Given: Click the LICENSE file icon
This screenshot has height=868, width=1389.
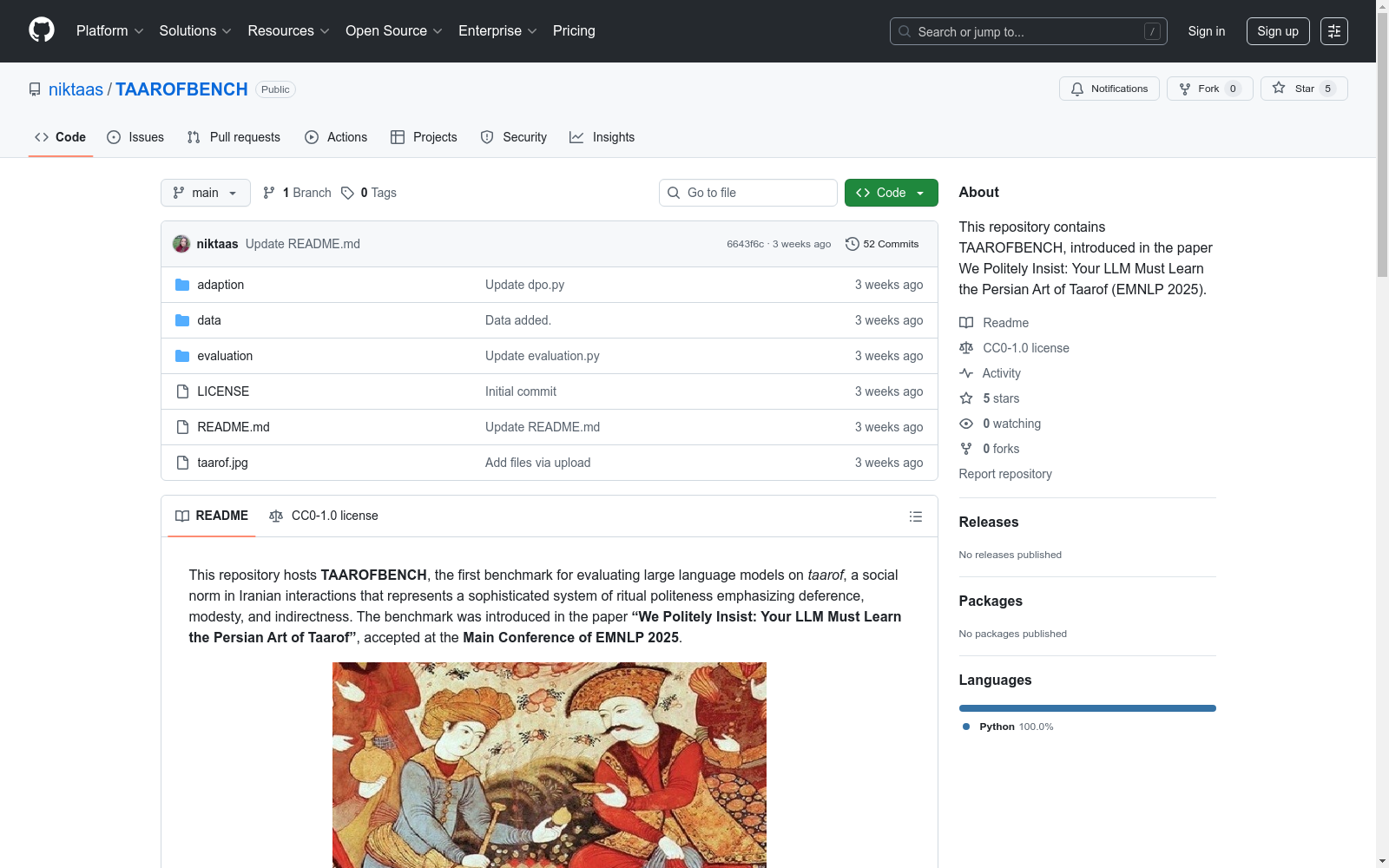Looking at the screenshot, I should pyautogui.click(x=182, y=391).
